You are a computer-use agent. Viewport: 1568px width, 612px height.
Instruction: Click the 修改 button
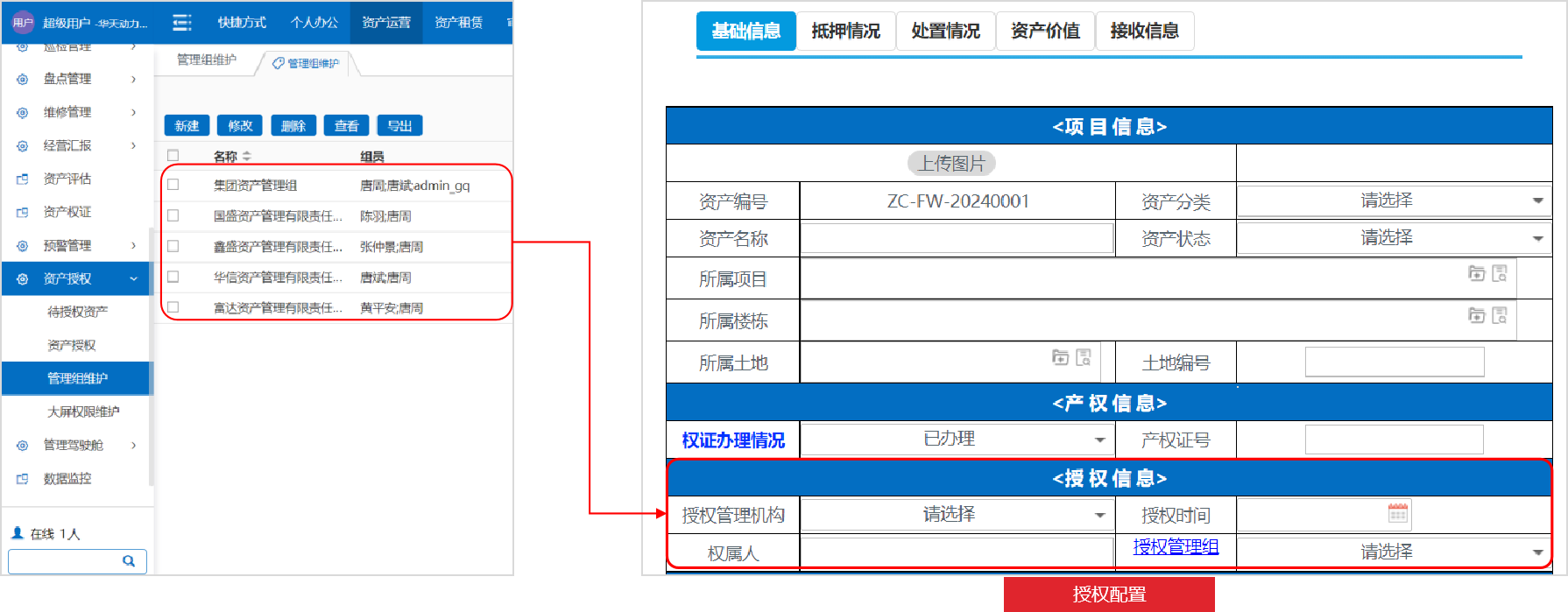(x=240, y=125)
